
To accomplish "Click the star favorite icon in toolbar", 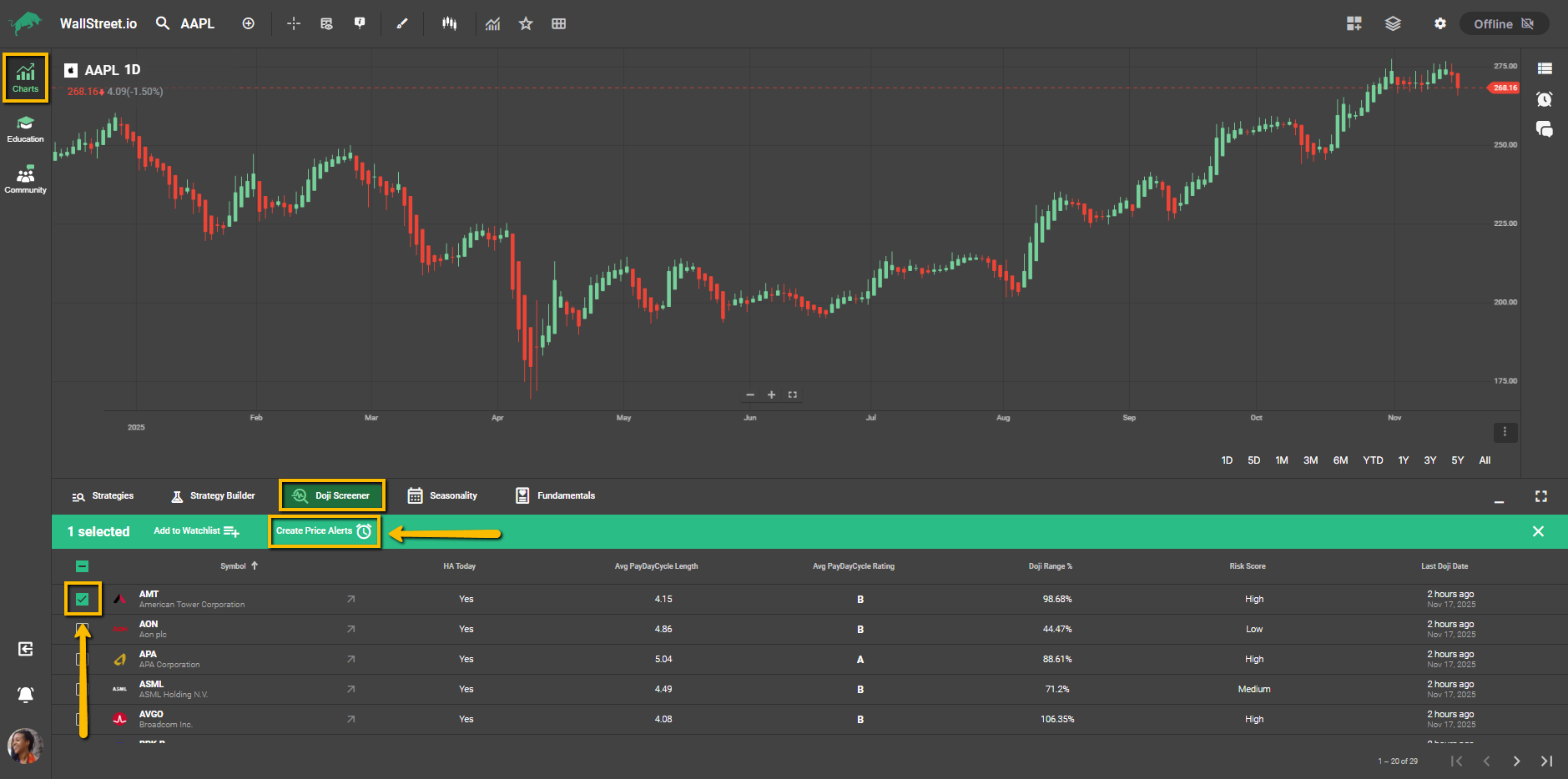I will click(526, 24).
